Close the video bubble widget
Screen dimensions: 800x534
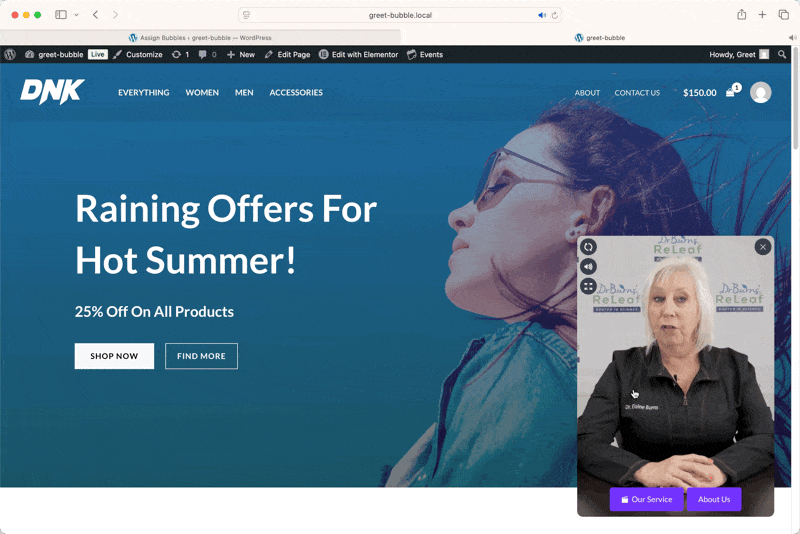click(x=763, y=247)
